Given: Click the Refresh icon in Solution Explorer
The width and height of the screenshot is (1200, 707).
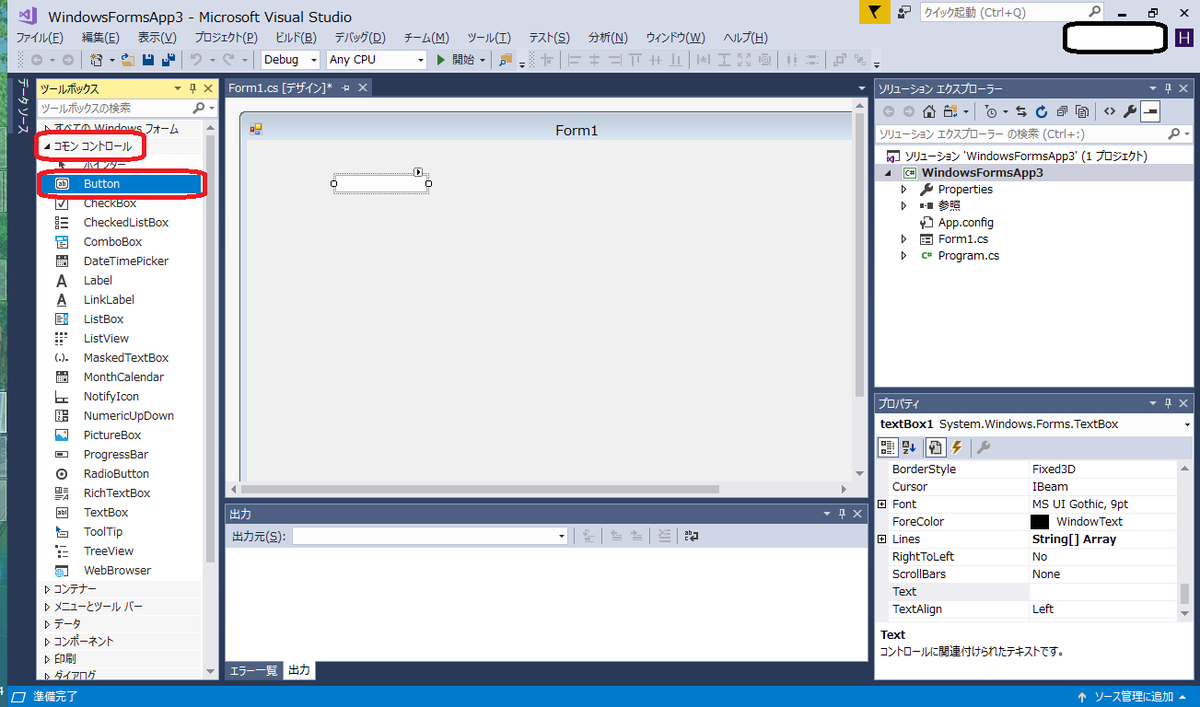Looking at the screenshot, I should [x=1042, y=112].
